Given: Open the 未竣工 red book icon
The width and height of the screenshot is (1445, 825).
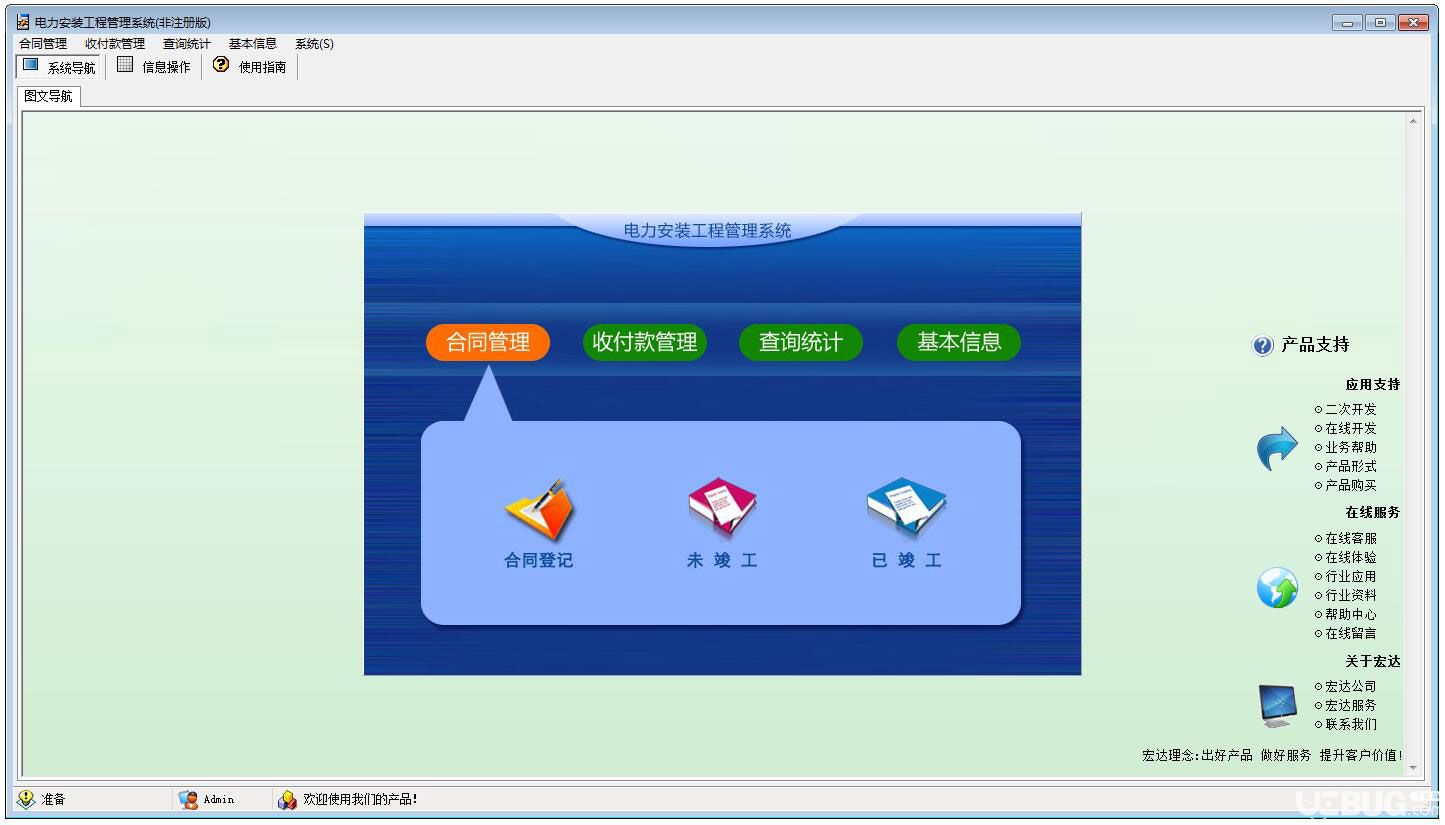Looking at the screenshot, I should (722, 507).
